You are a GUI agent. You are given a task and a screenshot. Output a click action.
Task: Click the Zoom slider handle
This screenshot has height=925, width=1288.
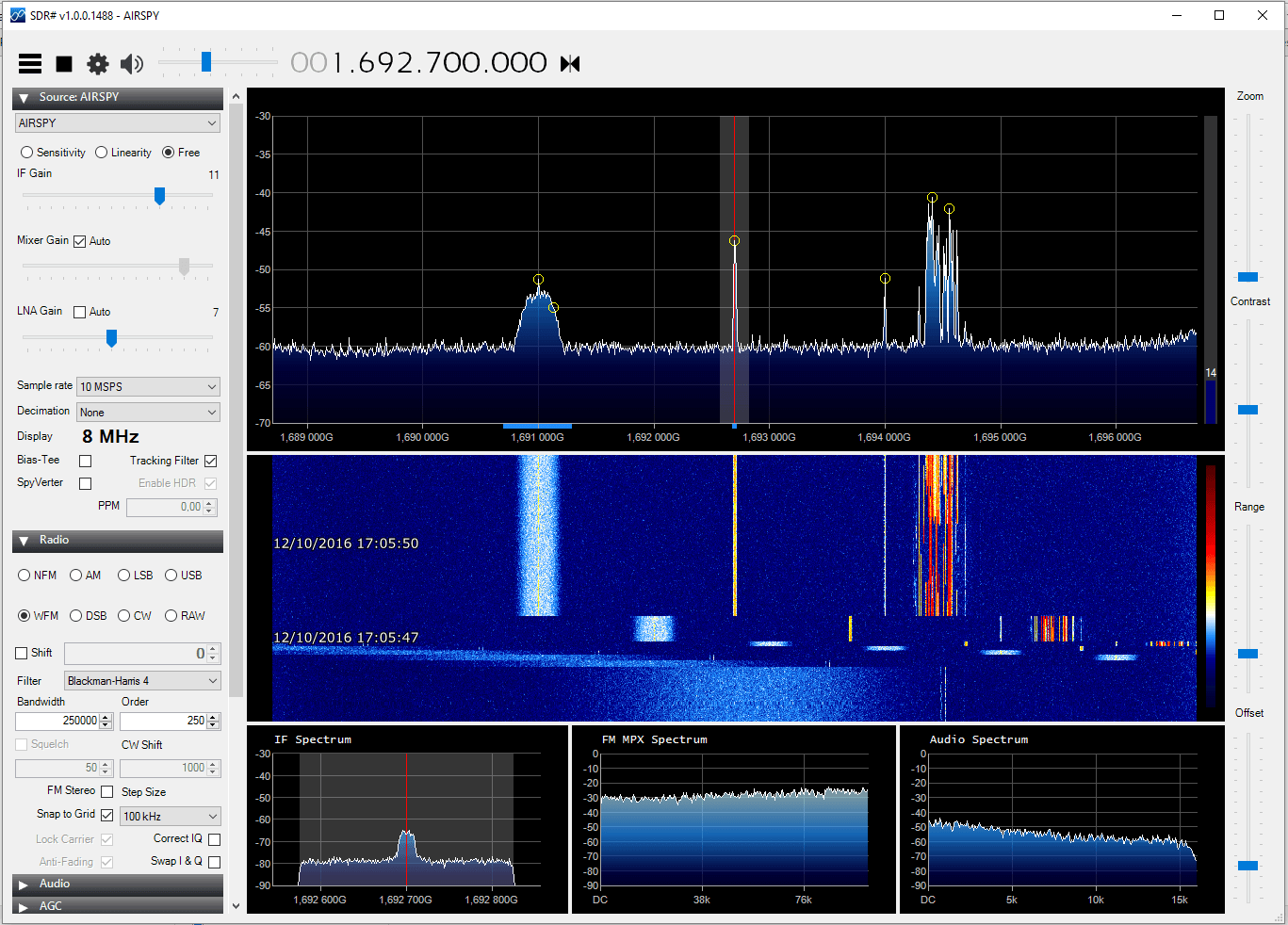tap(1247, 277)
